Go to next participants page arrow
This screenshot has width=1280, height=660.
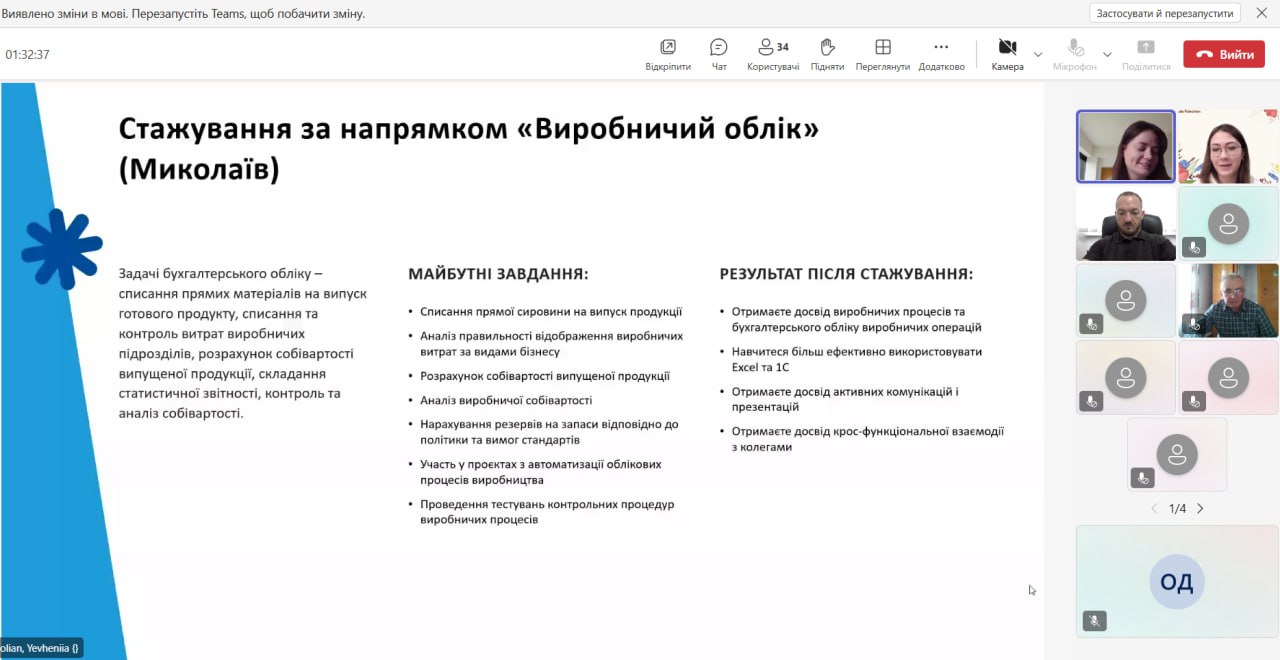(1200, 508)
